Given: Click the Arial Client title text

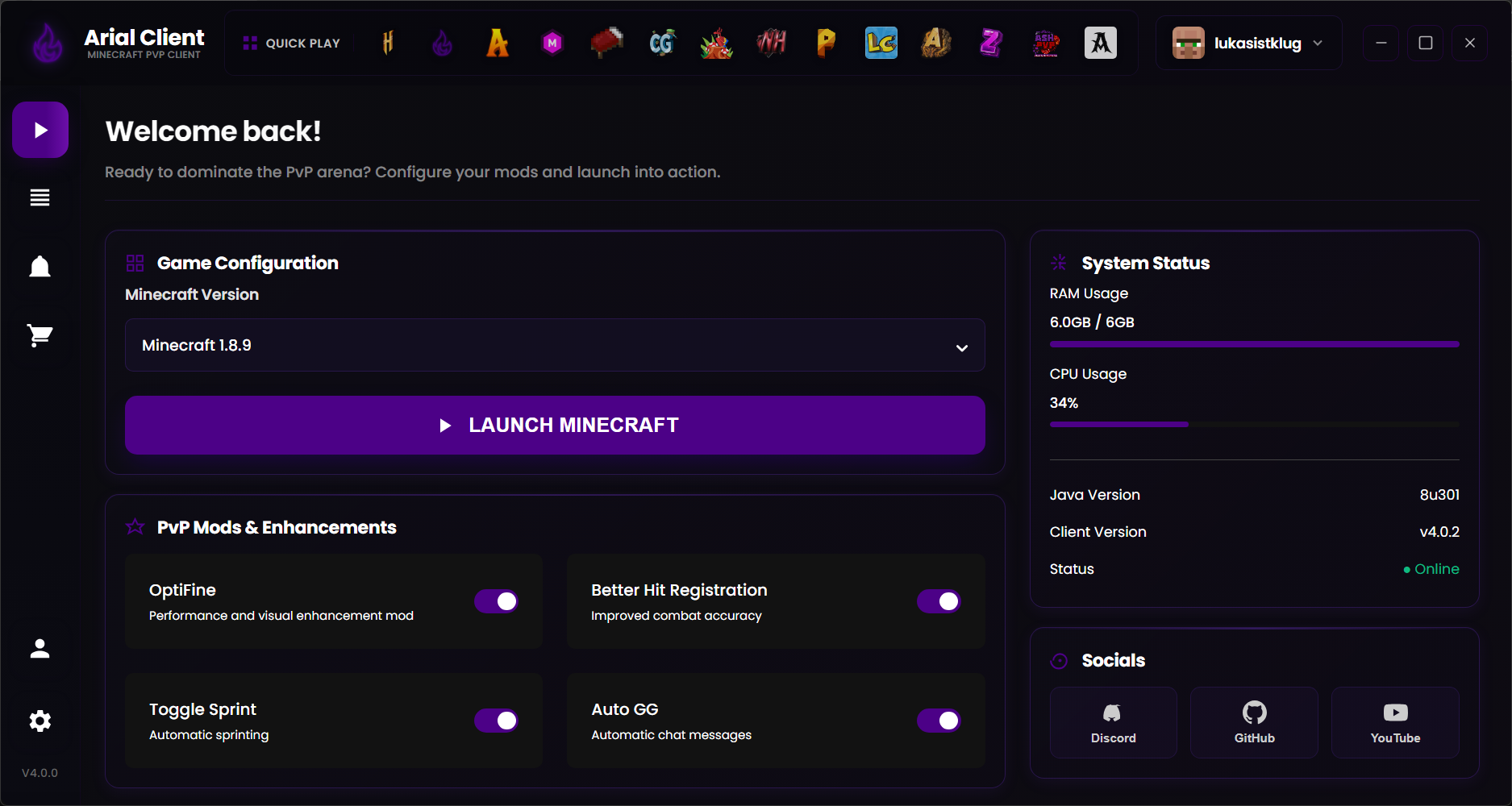Looking at the screenshot, I should (x=144, y=37).
